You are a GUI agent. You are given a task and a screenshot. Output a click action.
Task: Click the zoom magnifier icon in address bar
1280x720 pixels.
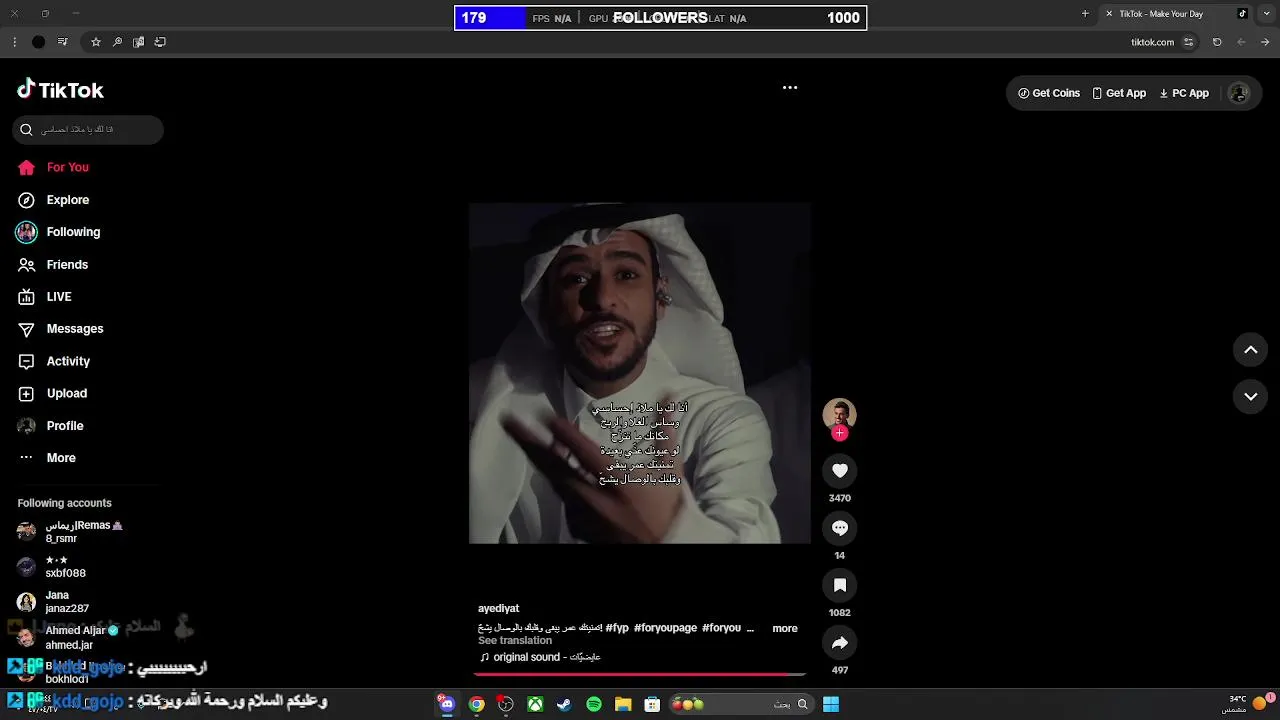[117, 42]
